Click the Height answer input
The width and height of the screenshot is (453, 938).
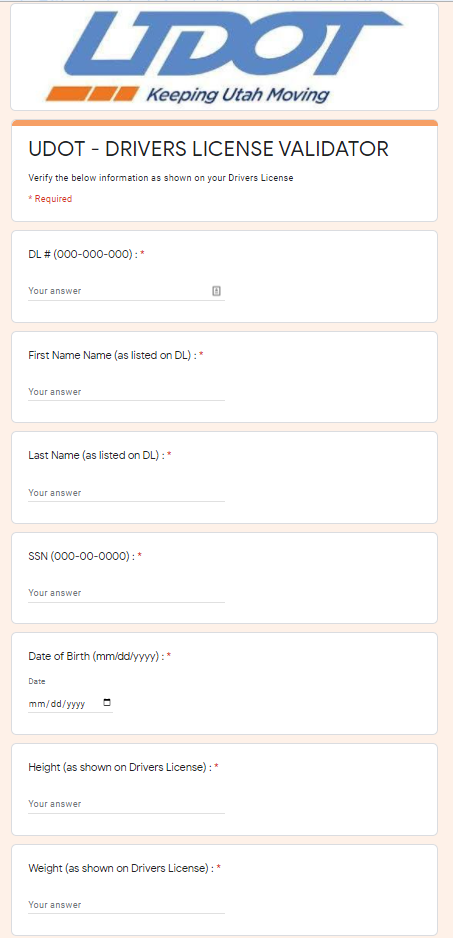tap(126, 804)
